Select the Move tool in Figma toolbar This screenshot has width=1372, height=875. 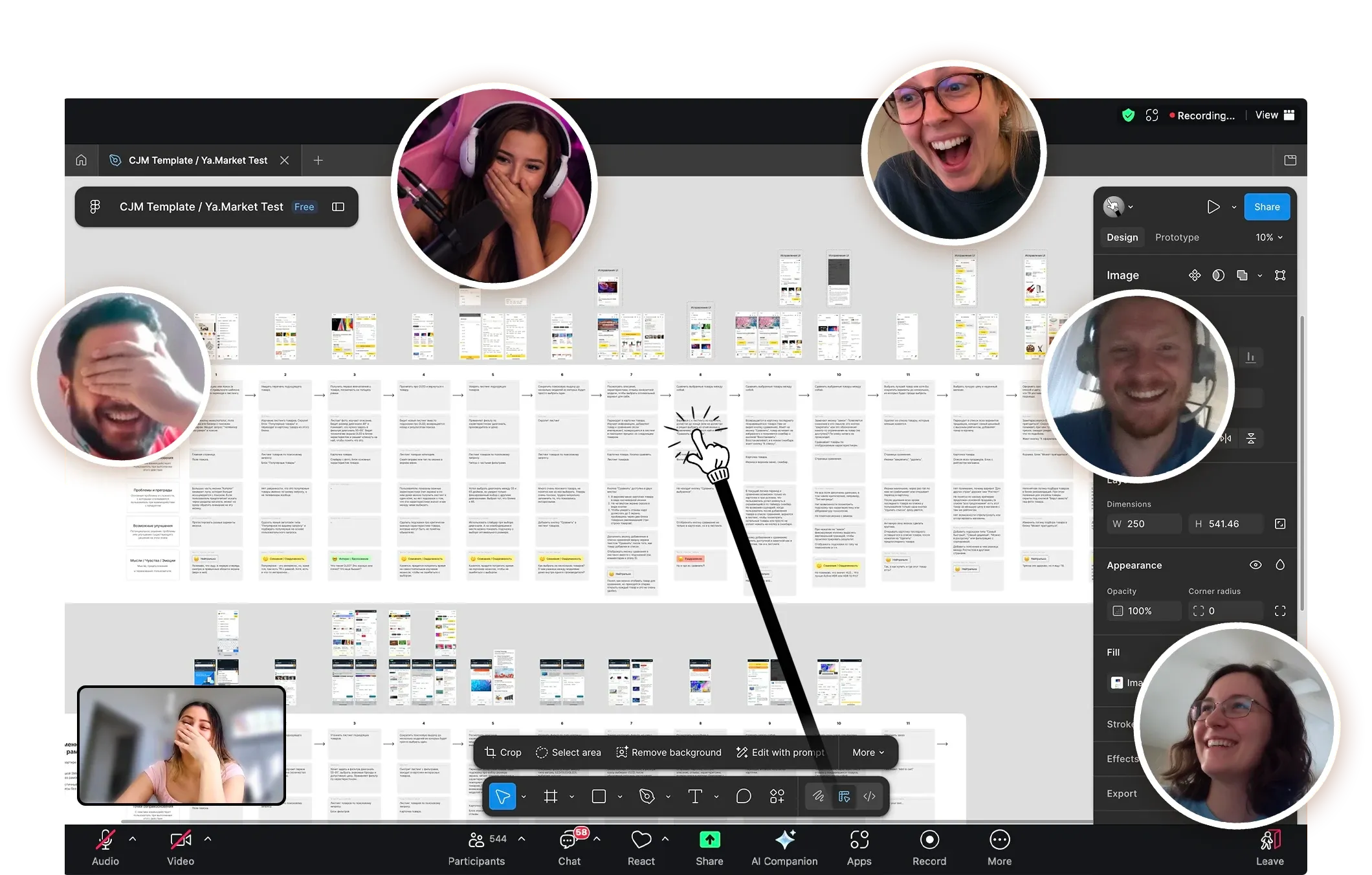(x=502, y=796)
